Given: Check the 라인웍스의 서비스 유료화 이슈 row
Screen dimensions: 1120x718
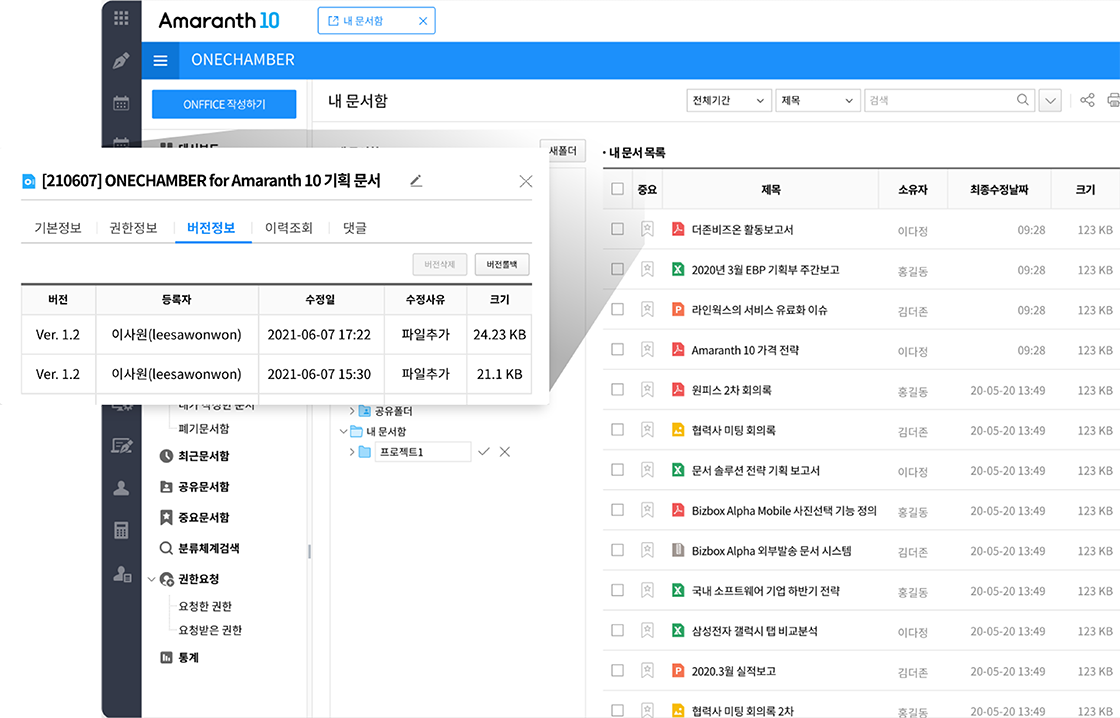Looking at the screenshot, I should pyautogui.click(x=617, y=309).
